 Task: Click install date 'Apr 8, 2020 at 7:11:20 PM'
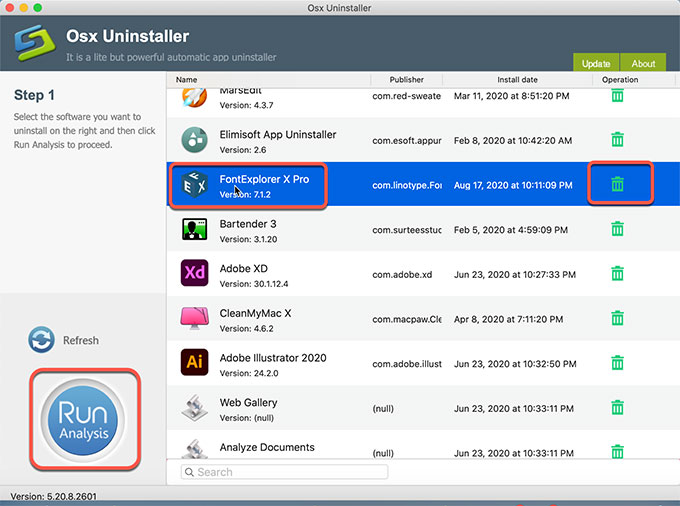508,319
